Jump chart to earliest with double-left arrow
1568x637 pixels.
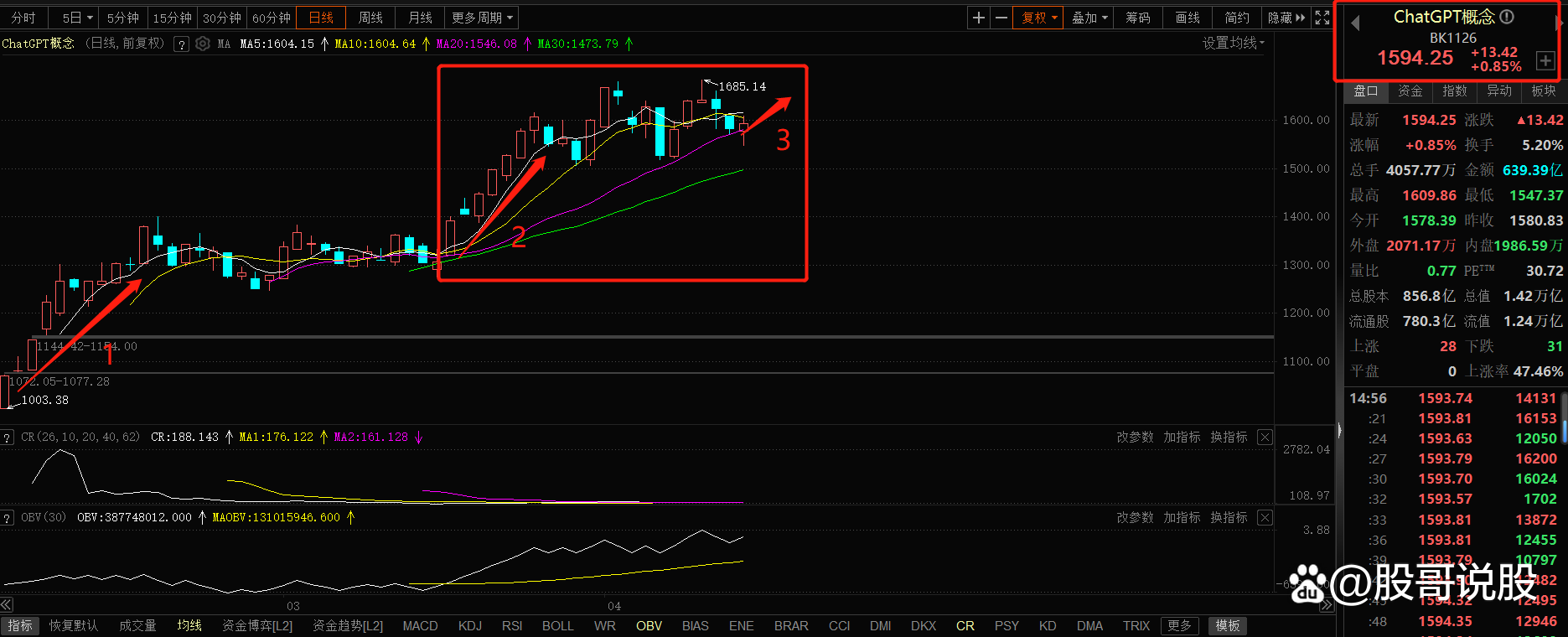[x=7, y=605]
